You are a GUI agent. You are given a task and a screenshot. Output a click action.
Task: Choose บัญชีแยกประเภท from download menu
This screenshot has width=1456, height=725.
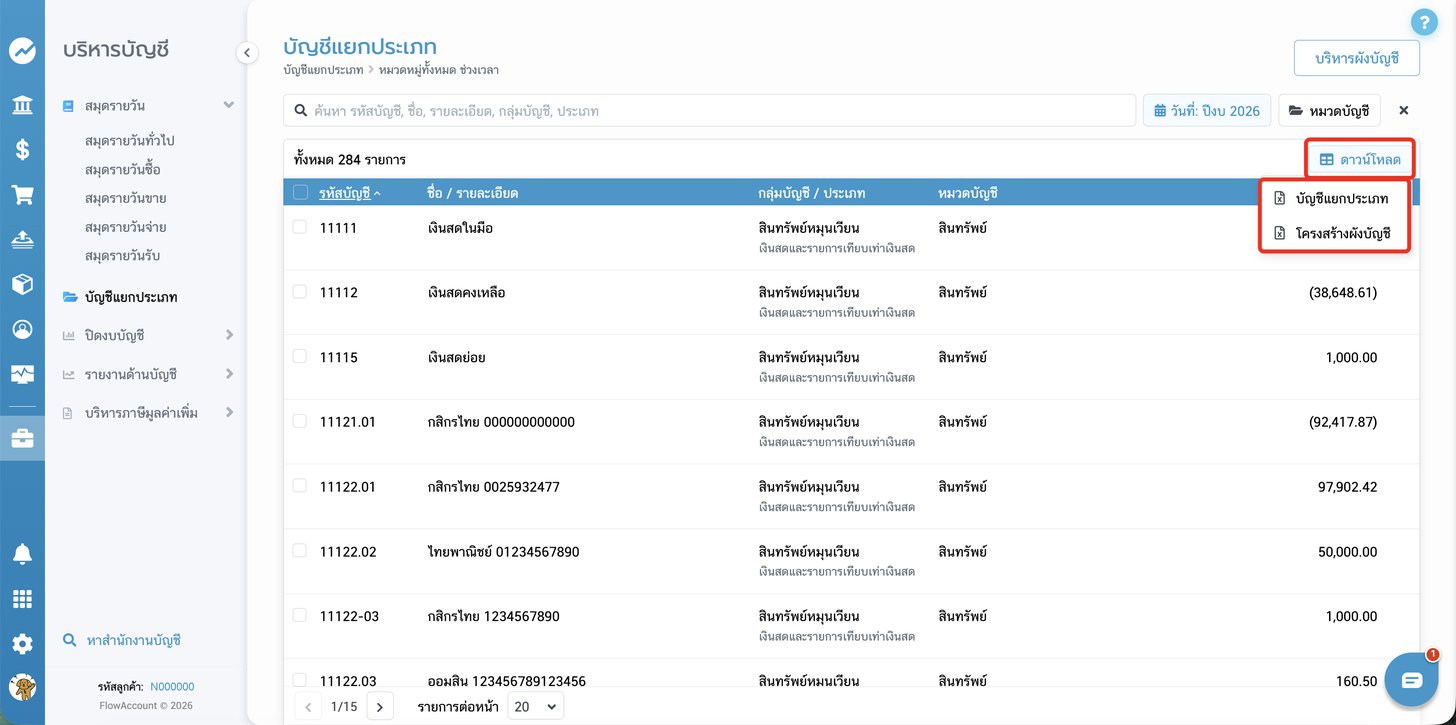tap(1334, 199)
